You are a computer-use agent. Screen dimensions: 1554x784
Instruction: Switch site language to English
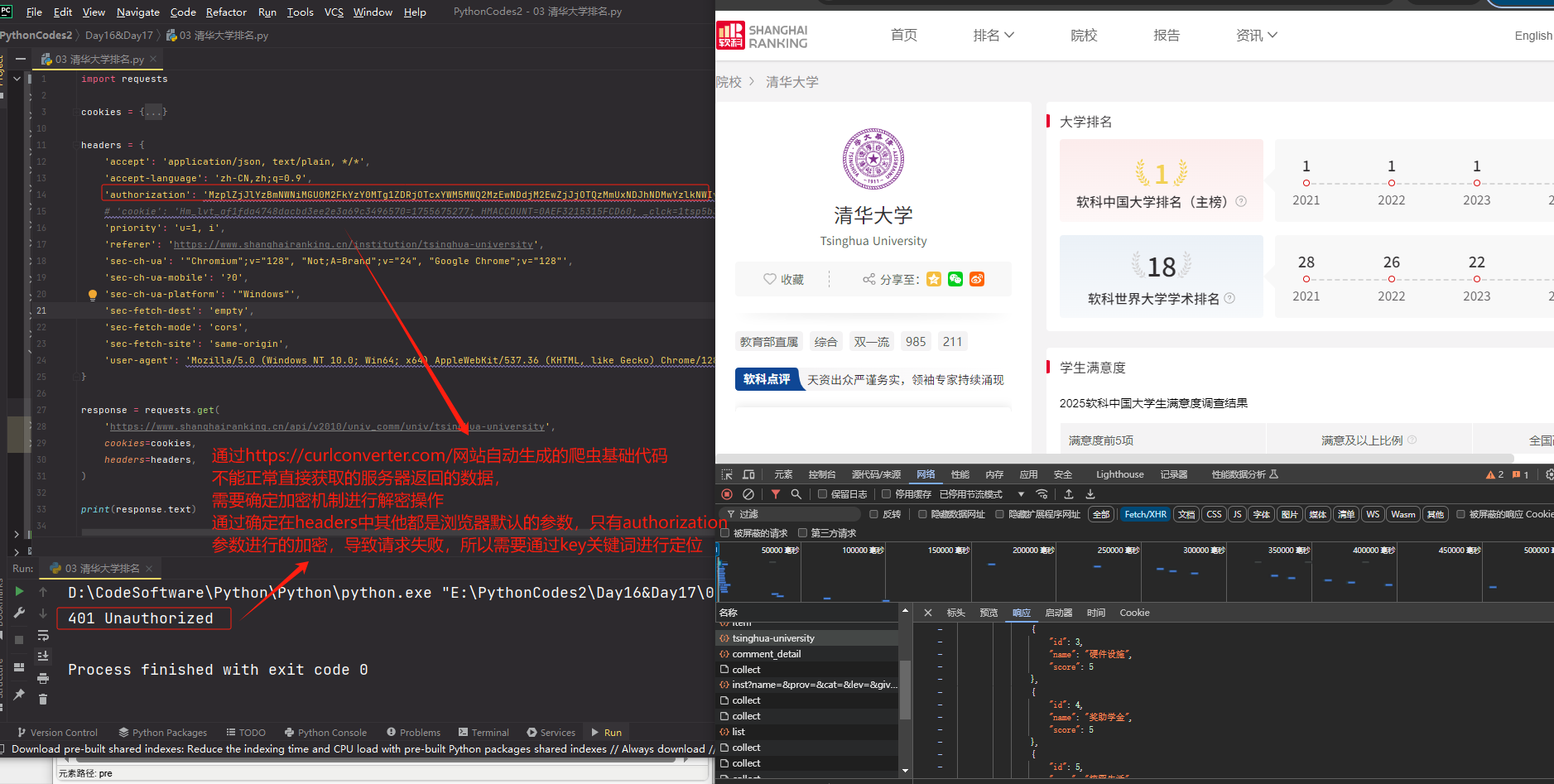coord(1533,36)
